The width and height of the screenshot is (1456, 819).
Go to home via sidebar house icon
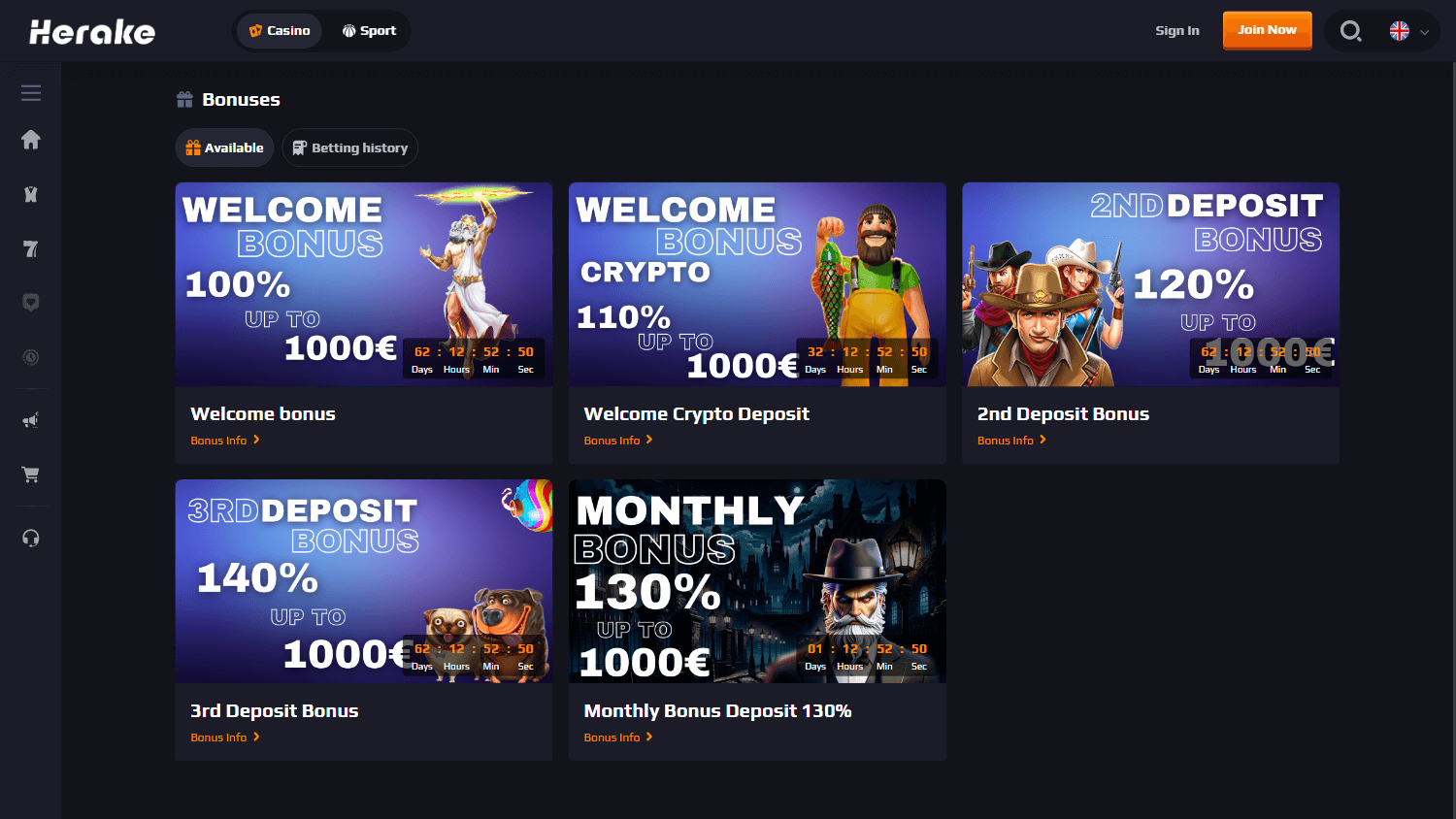[31, 140]
